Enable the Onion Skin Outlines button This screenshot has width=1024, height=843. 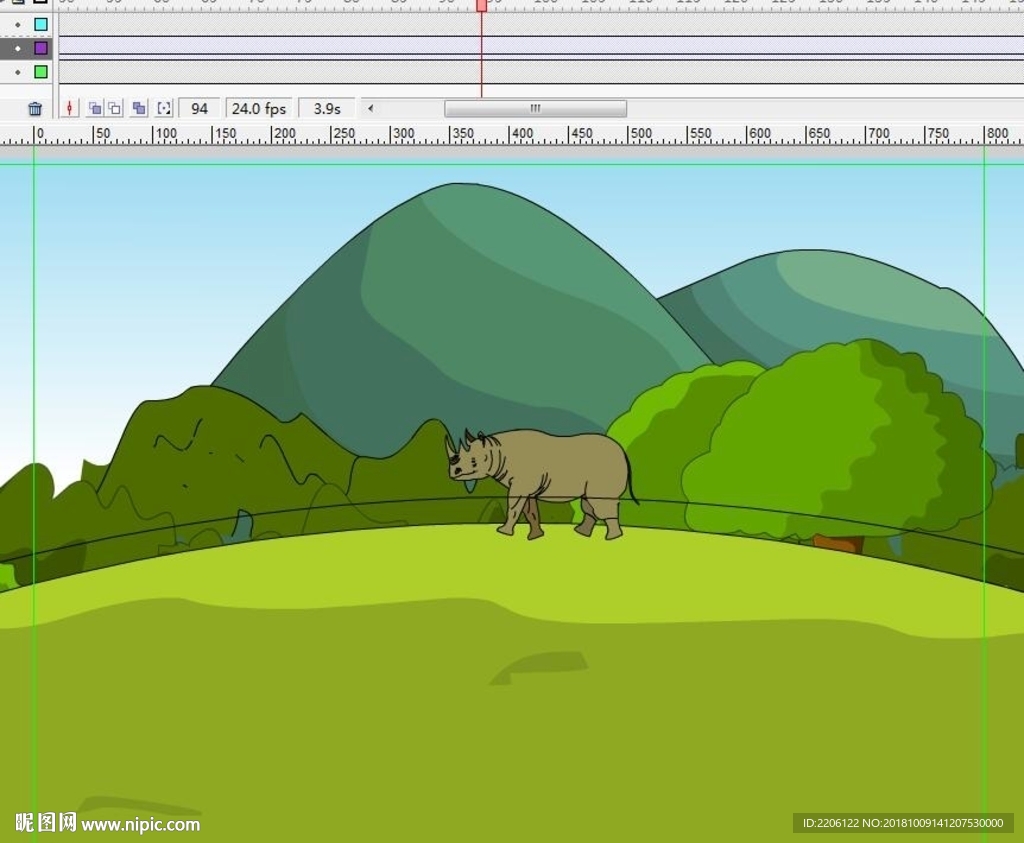pos(115,108)
